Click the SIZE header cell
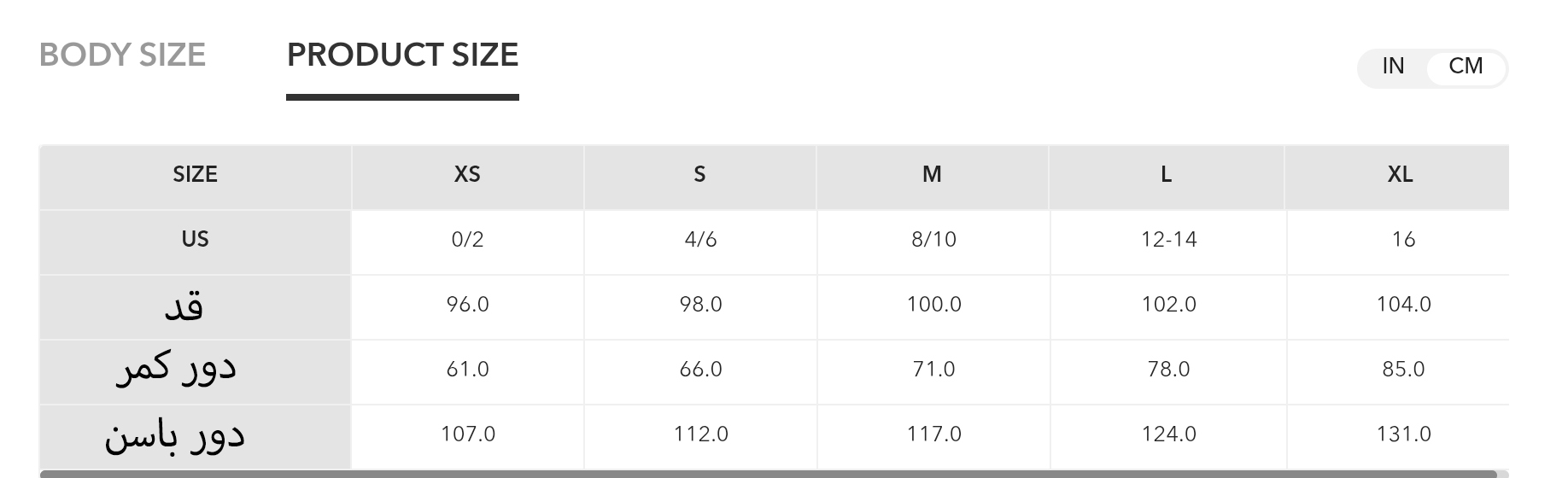 click(x=195, y=175)
